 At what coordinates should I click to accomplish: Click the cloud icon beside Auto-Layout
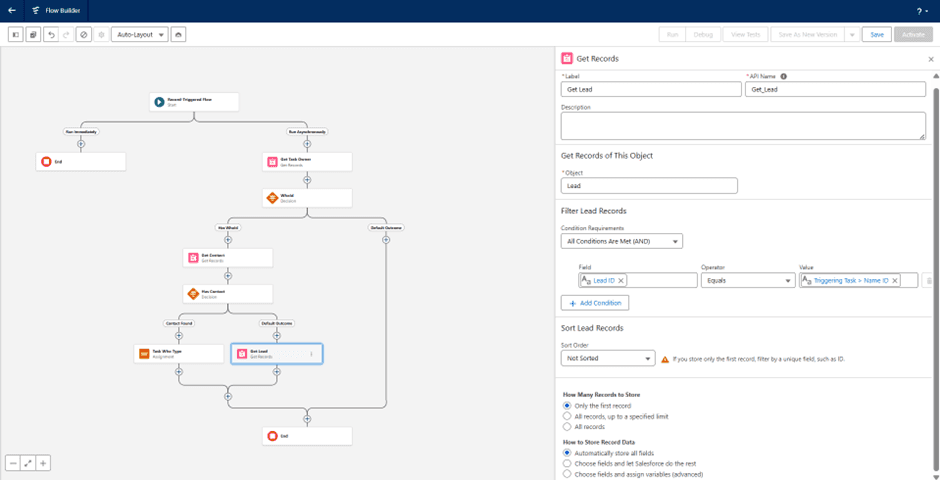pyautogui.click(x=178, y=35)
